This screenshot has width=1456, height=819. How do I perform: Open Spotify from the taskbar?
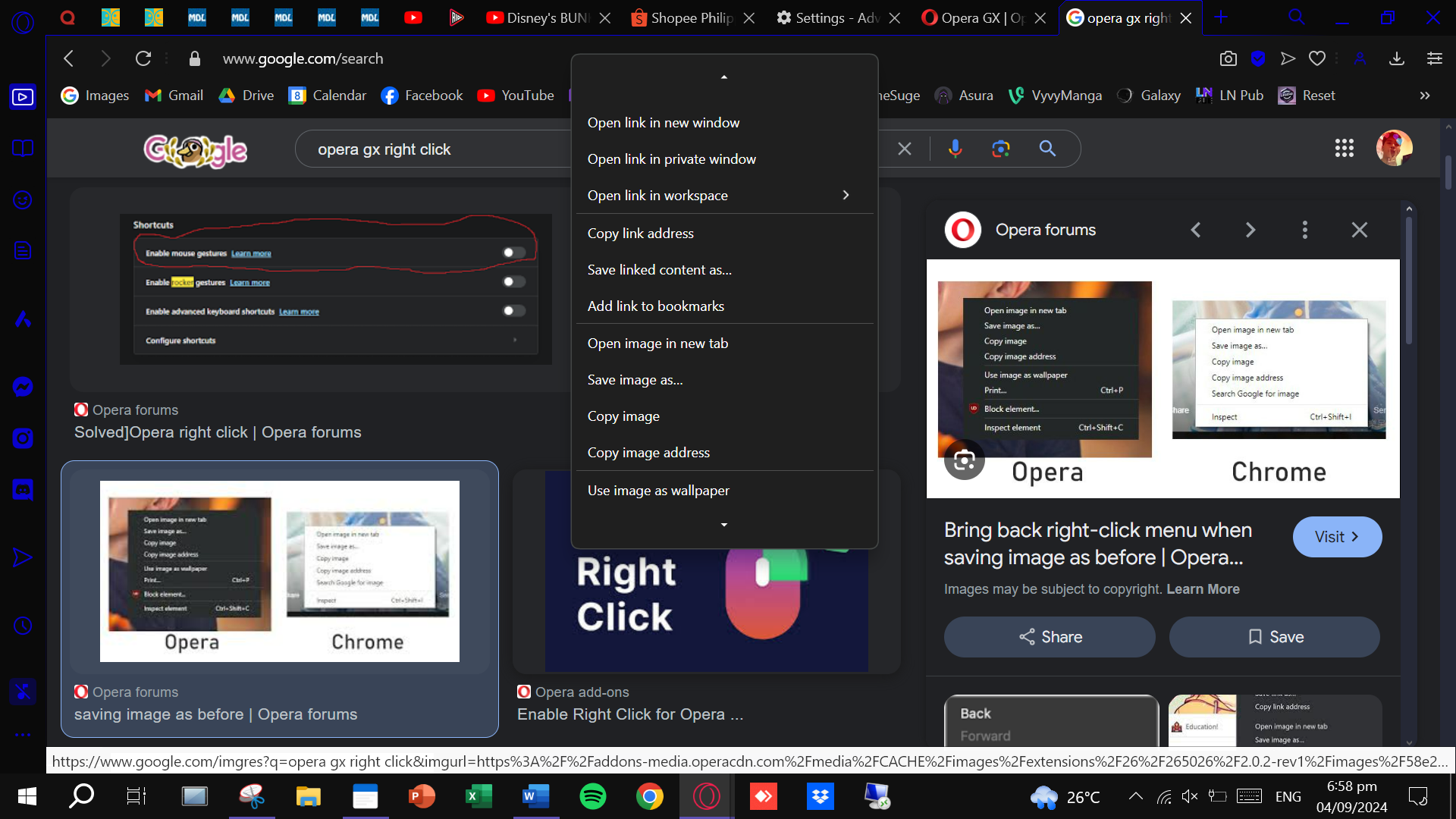pyautogui.click(x=593, y=796)
